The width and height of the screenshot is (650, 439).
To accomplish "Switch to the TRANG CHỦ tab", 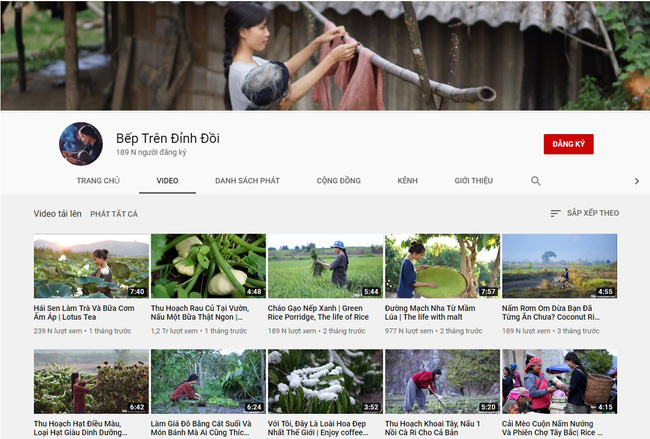I will coord(98,181).
